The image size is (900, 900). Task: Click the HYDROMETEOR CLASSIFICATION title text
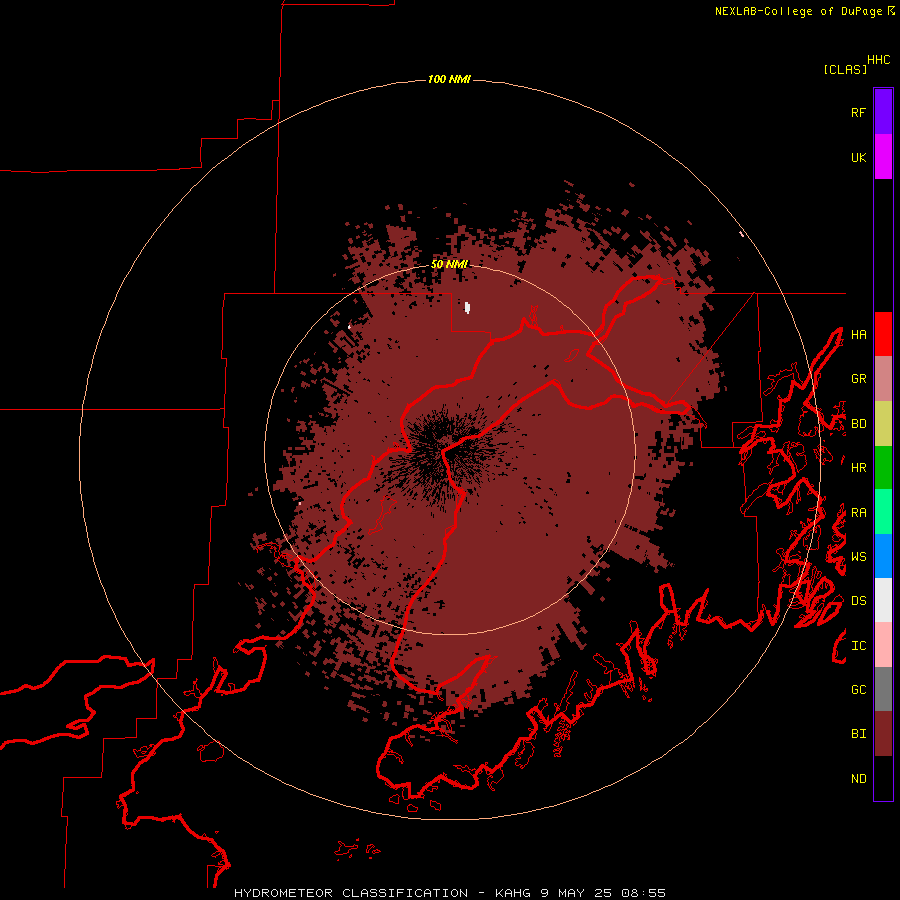point(351,893)
